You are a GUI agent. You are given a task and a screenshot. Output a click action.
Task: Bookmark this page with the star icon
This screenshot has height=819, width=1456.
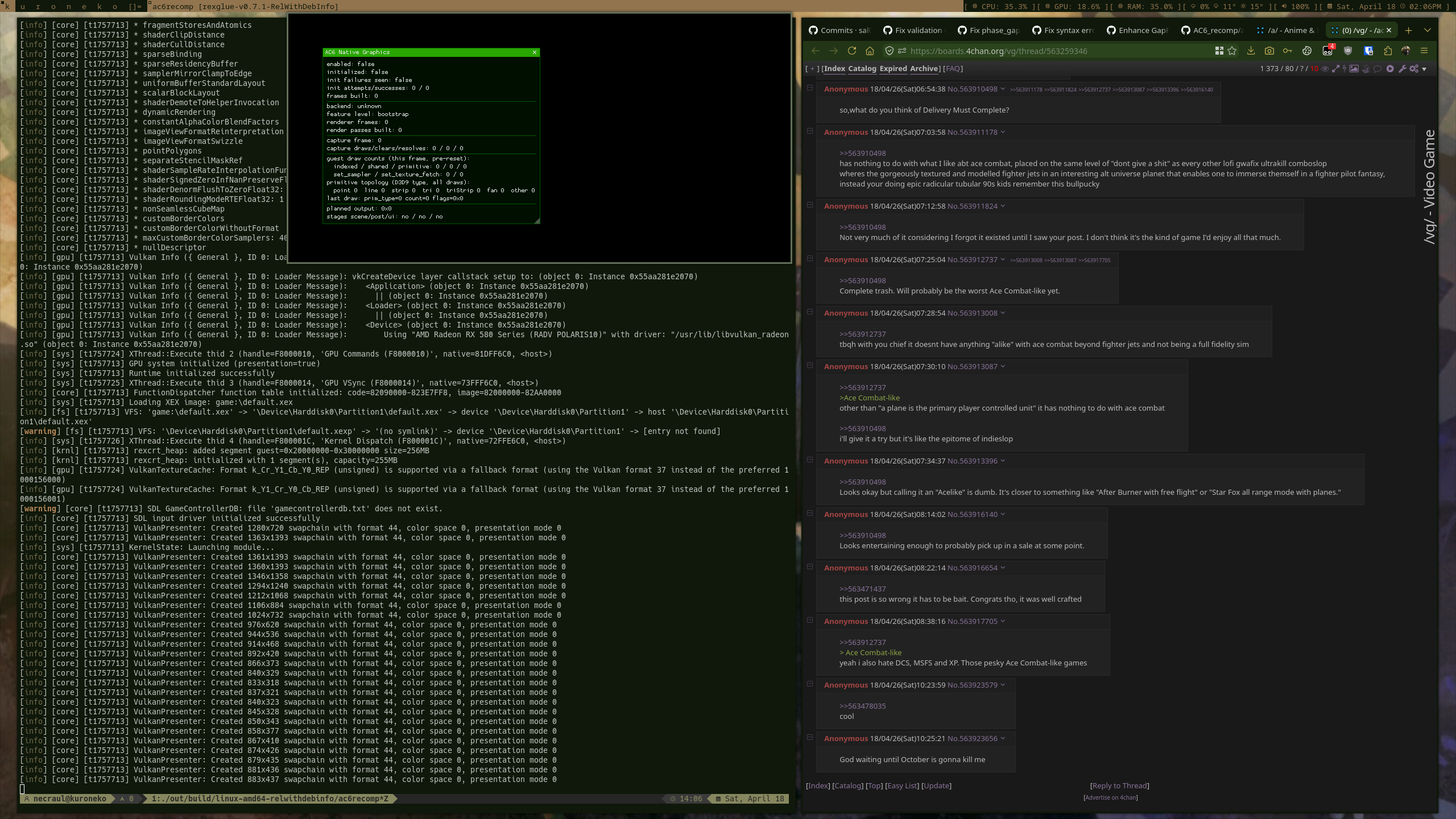[x=1232, y=51]
